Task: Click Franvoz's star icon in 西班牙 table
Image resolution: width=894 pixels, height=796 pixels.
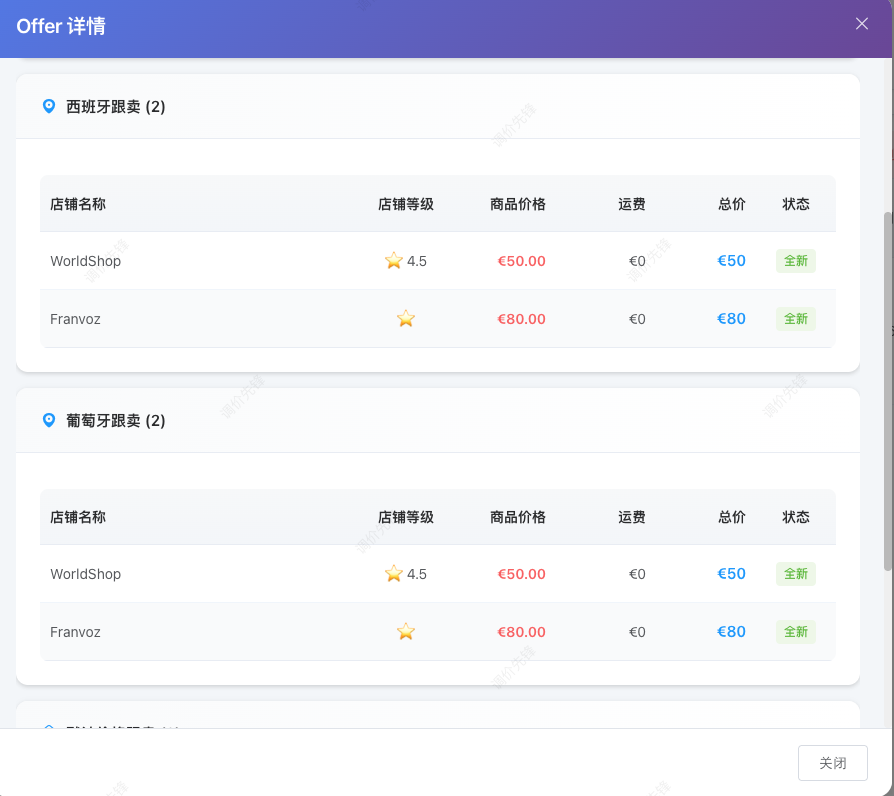Action: click(406, 319)
